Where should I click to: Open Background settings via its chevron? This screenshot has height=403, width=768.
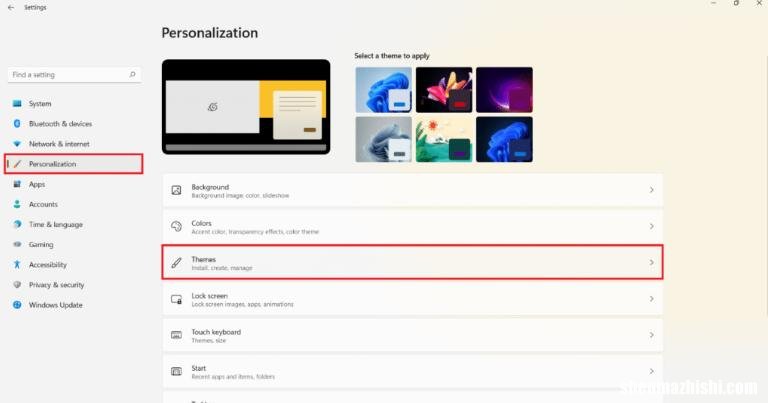pos(651,190)
